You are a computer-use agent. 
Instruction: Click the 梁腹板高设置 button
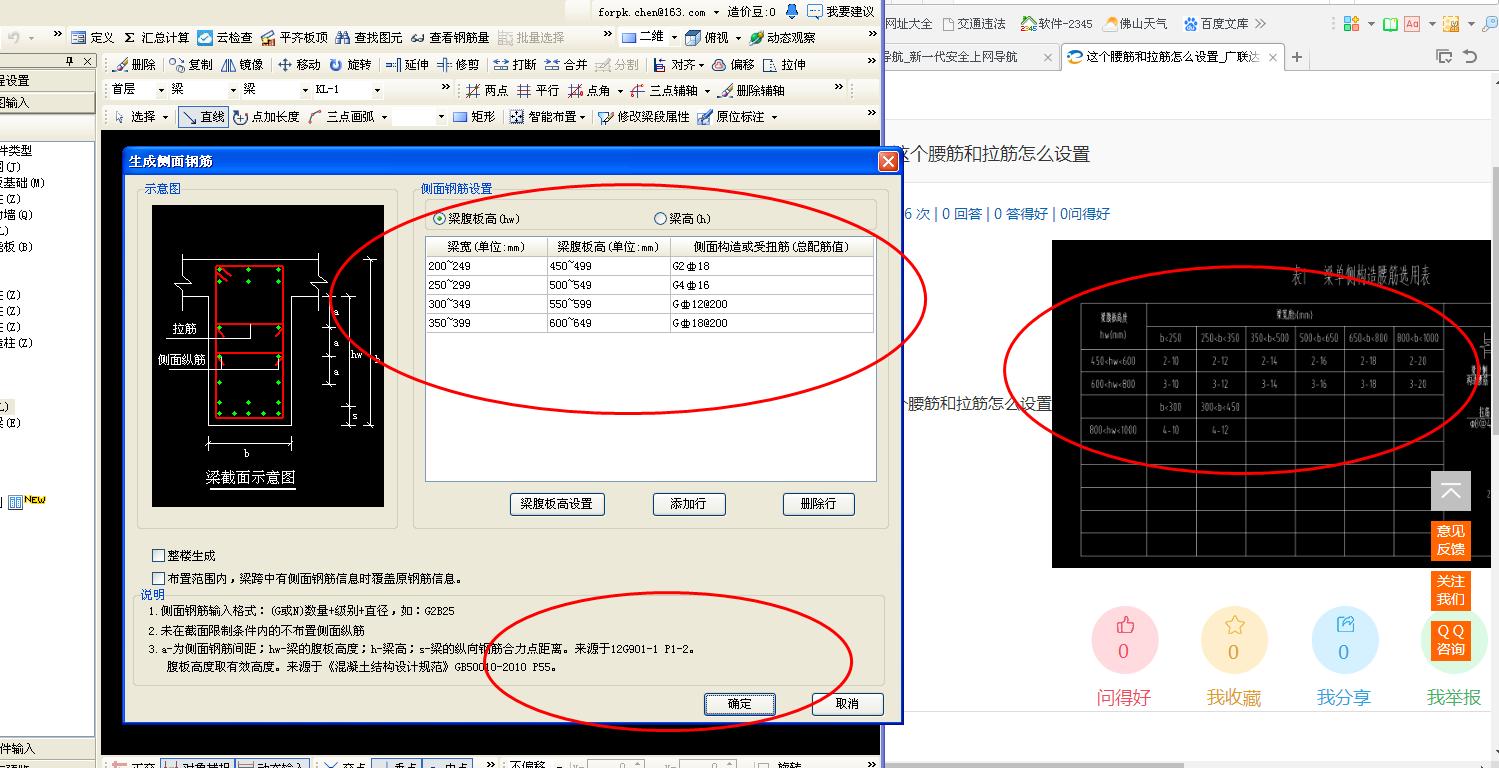pos(557,504)
